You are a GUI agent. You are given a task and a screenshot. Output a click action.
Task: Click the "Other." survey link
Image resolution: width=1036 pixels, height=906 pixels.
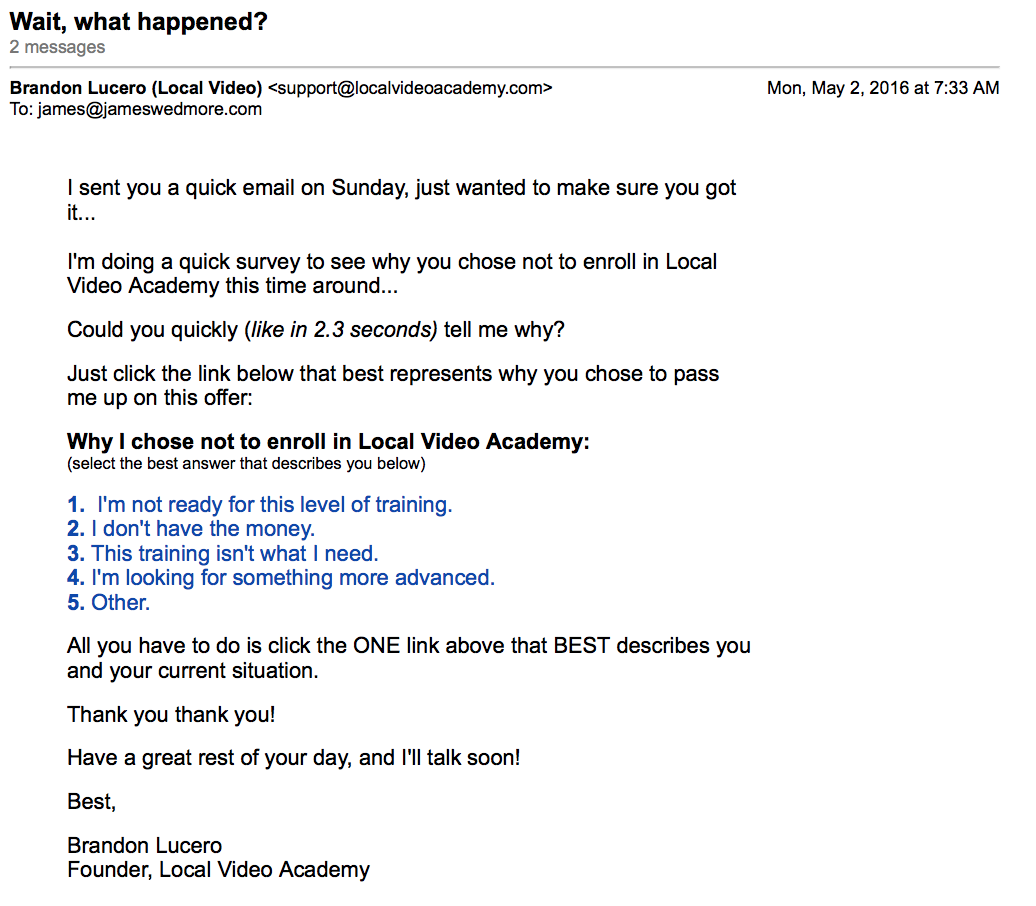pos(120,602)
